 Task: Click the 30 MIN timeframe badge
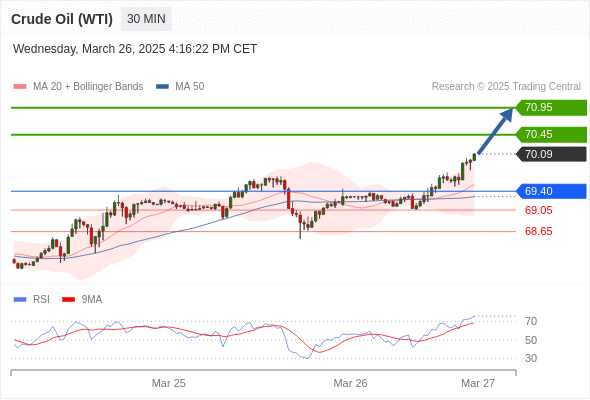click(146, 19)
